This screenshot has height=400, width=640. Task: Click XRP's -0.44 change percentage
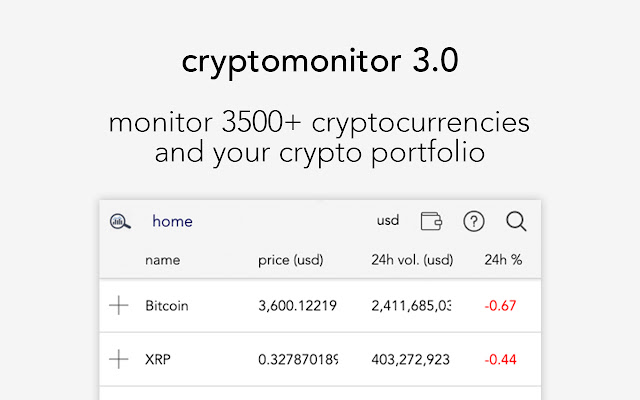pos(500,360)
